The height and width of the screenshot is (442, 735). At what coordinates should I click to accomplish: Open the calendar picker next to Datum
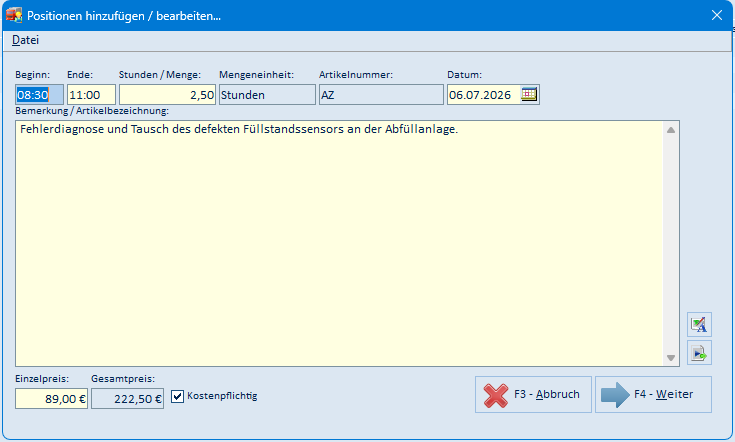pyautogui.click(x=529, y=94)
